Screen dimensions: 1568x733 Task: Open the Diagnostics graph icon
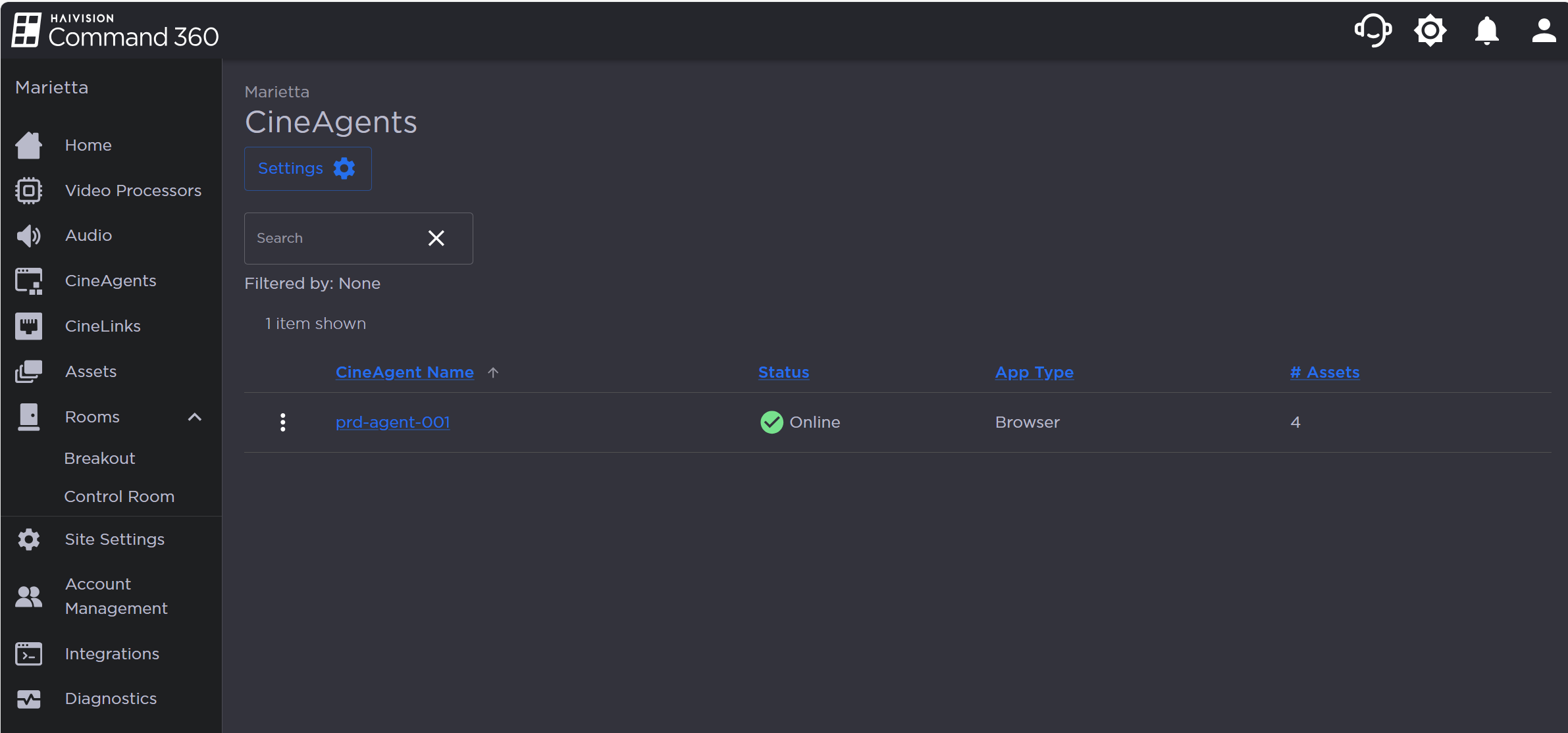[x=28, y=699]
